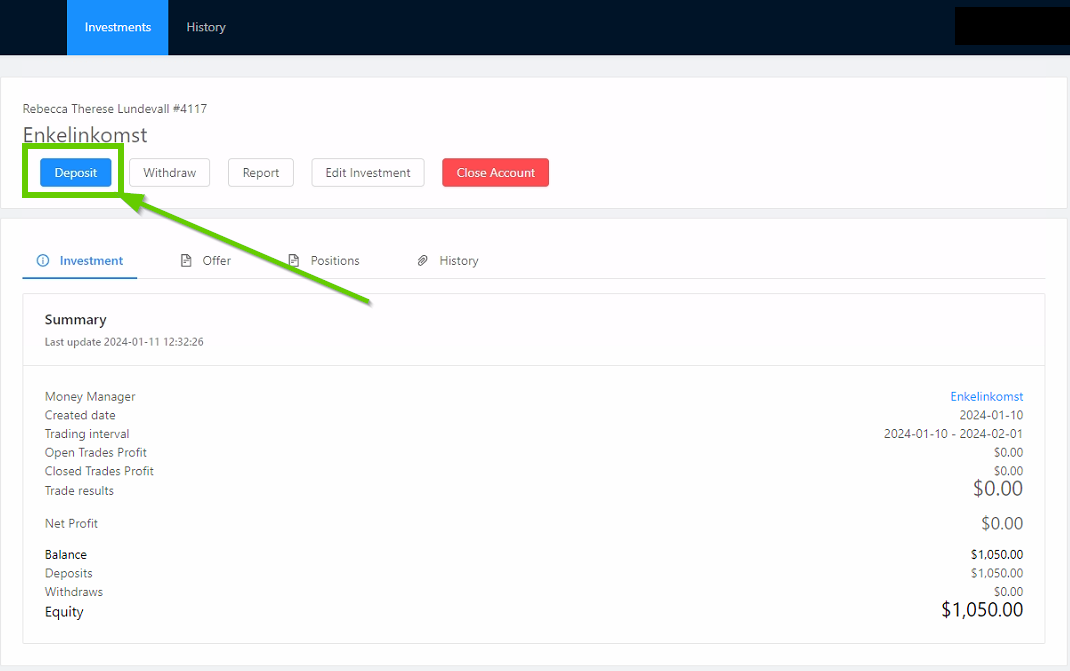Click the account name Rebecca Therese Lundevall #4117
This screenshot has height=671, width=1070.
[x=115, y=109]
